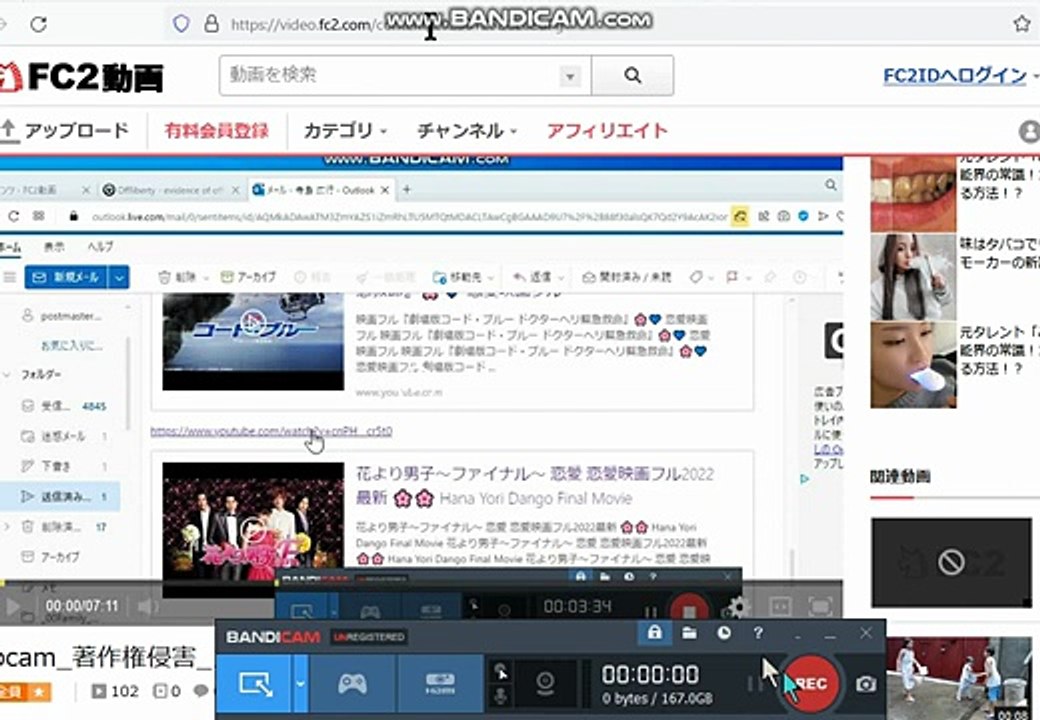Screen dimensions: 1040x720
Task: Click the 00:00/07:11 time readout
Action: [82, 606]
